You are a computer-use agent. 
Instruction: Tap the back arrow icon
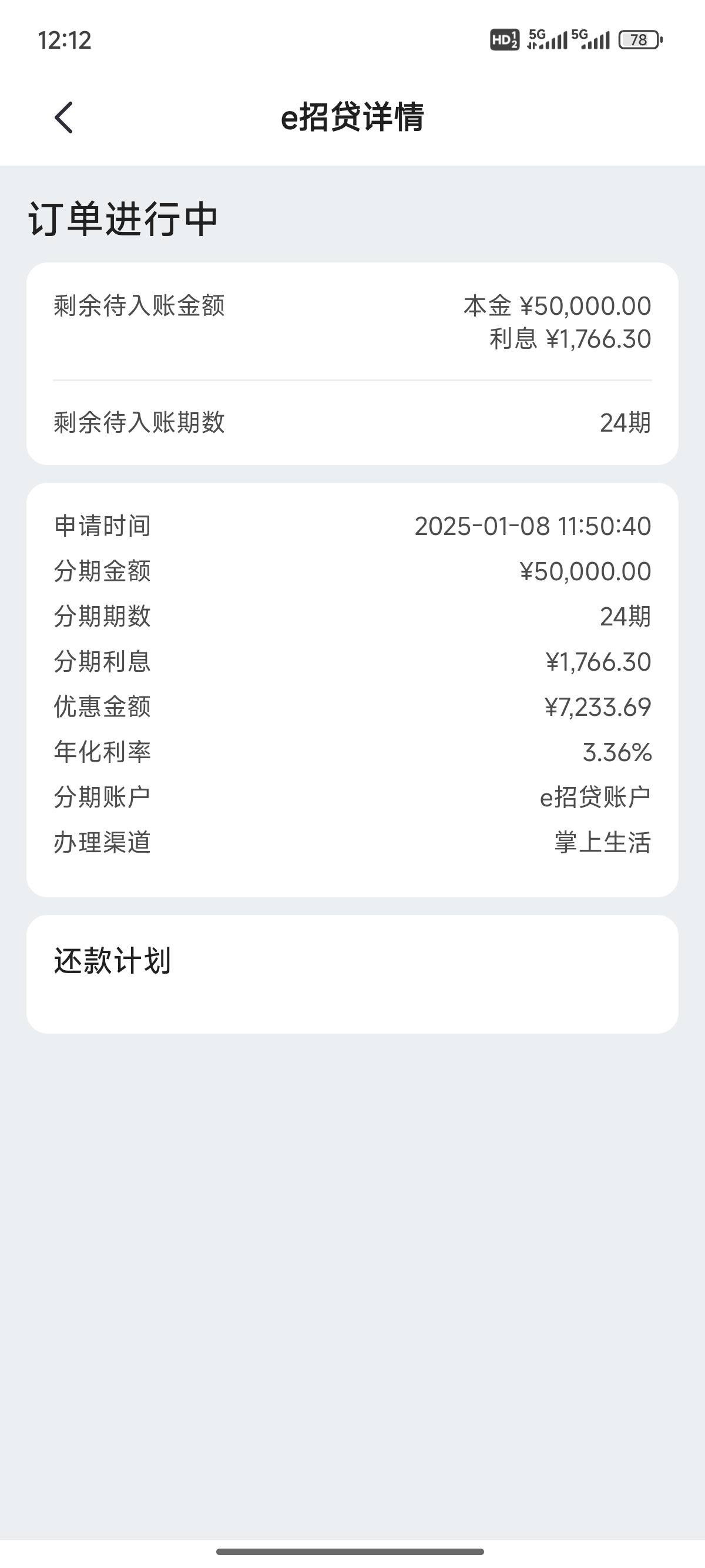[x=64, y=117]
